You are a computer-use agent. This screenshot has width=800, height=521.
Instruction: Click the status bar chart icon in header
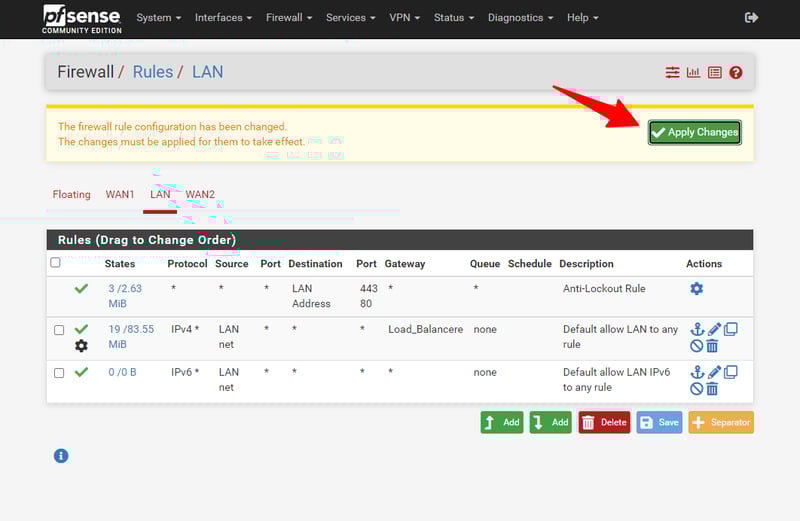tap(693, 73)
